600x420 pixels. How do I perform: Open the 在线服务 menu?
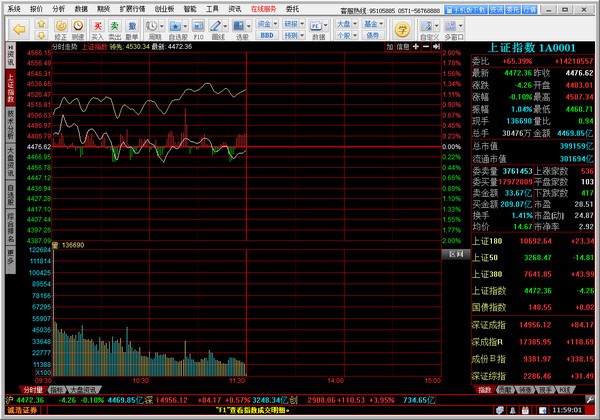click(x=262, y=6)
